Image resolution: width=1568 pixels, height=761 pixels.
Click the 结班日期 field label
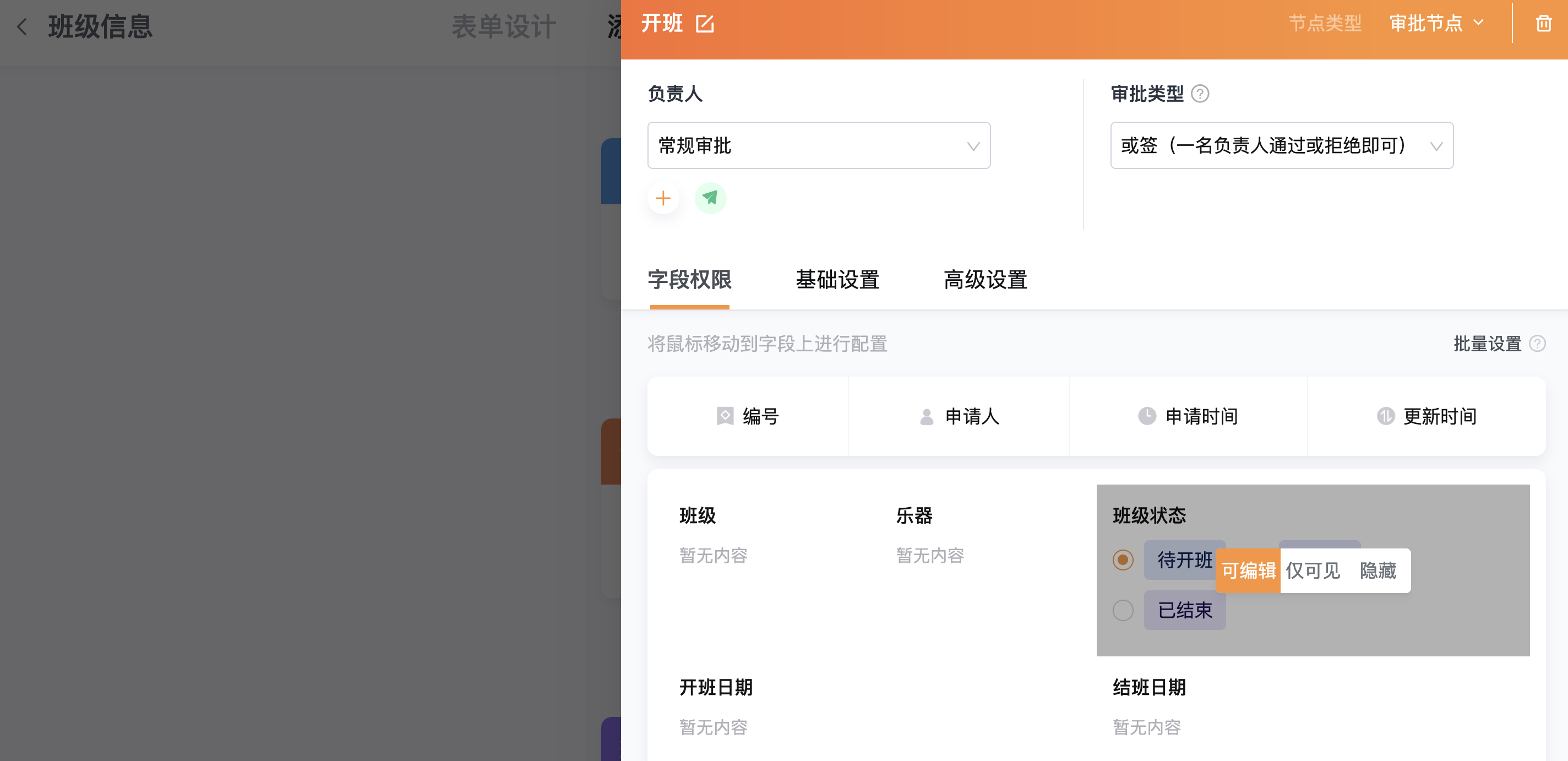point(1149,687)
